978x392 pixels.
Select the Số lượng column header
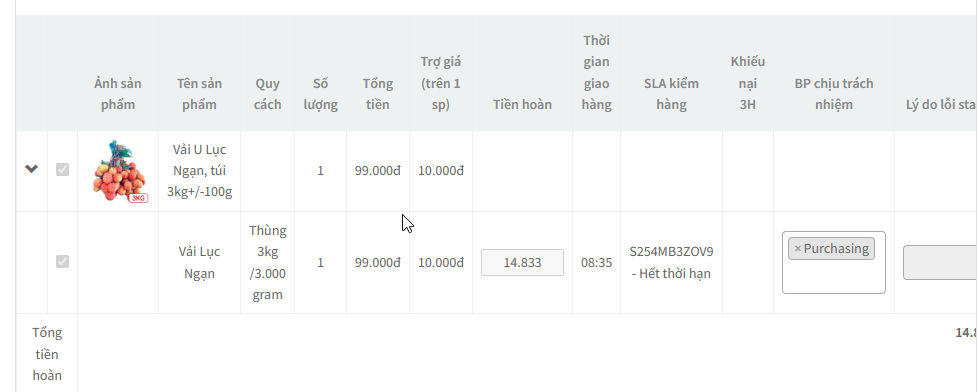click(x=321, y=94)
